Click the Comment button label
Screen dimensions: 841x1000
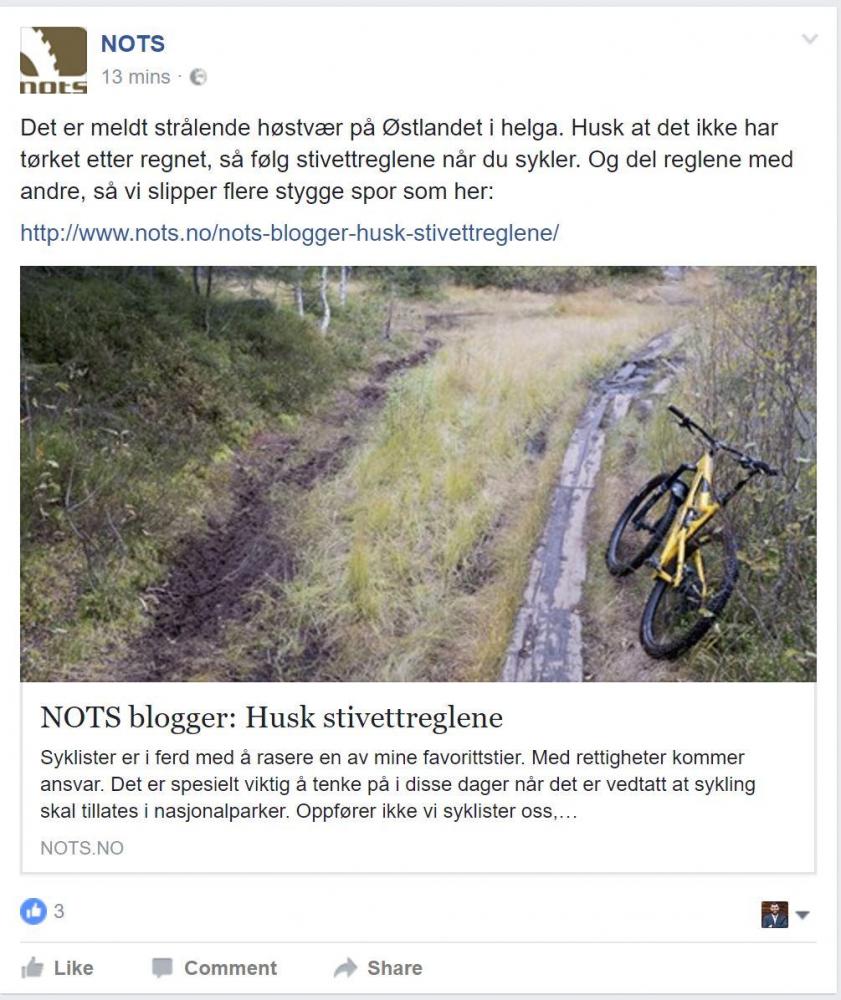pyautogui.click(x=231, y=967)
